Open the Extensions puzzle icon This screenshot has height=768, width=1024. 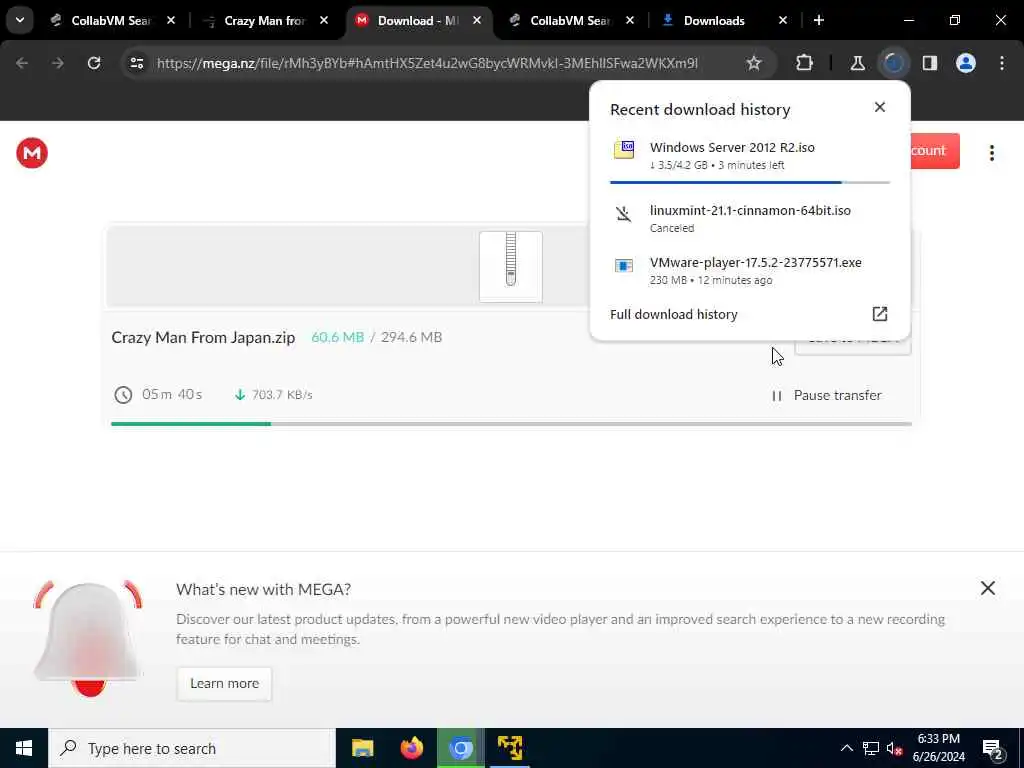coord(805,63)
